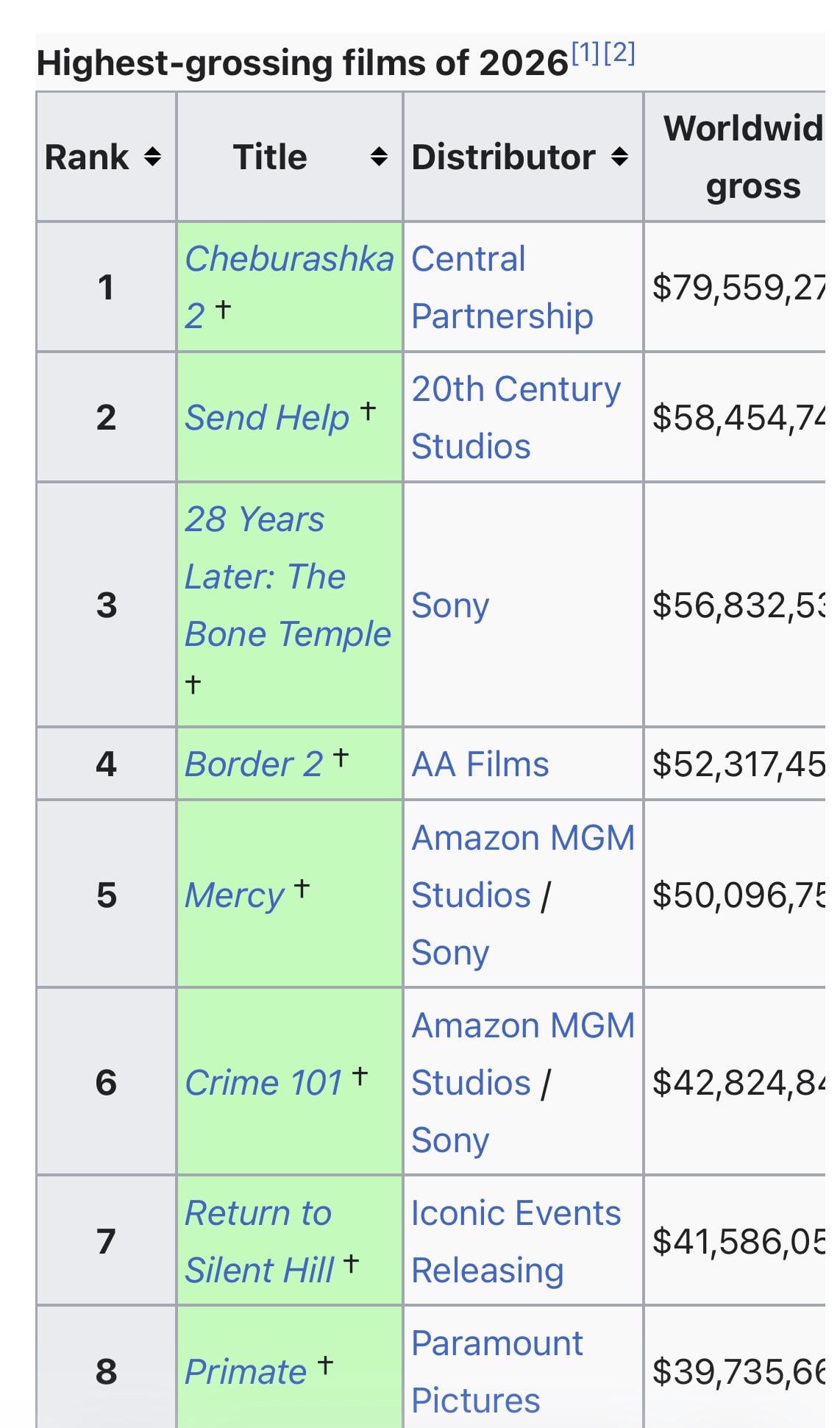Open the Primate film page
The image size is (840, 1428).
pyautogui.click(x=245, y=1372)
